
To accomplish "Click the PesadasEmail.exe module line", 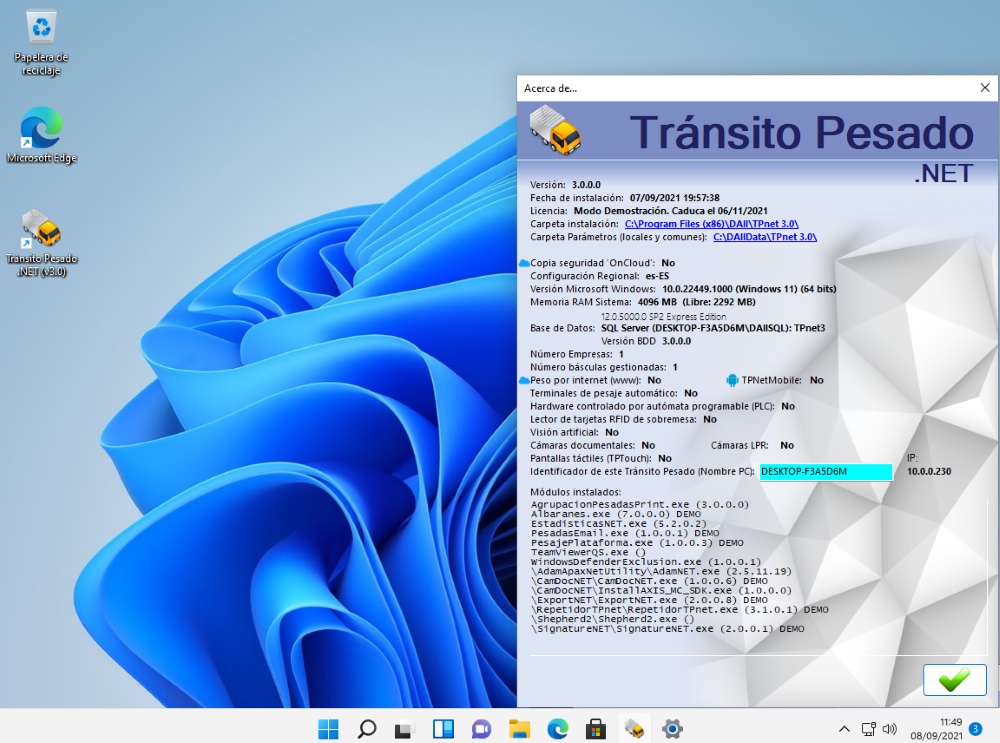I will (625, 533).
